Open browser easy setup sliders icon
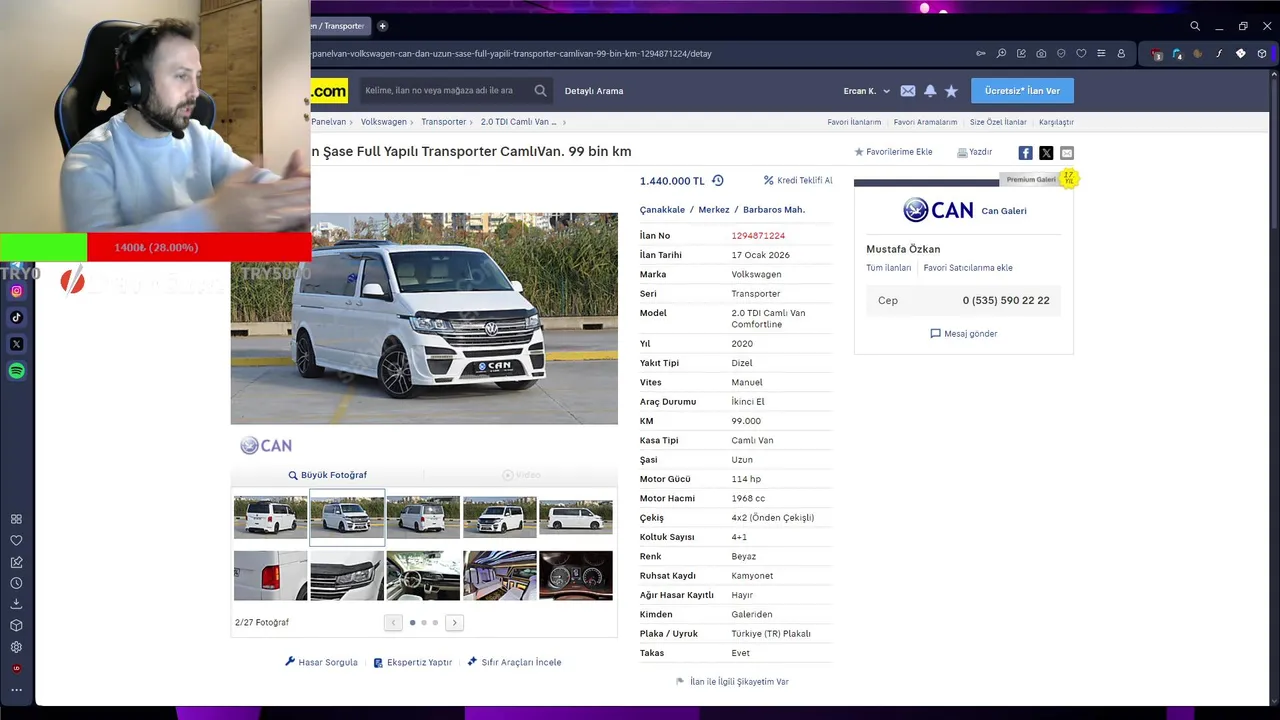The width and height of the screenshot is (1280, 720). click(1101, 54)
